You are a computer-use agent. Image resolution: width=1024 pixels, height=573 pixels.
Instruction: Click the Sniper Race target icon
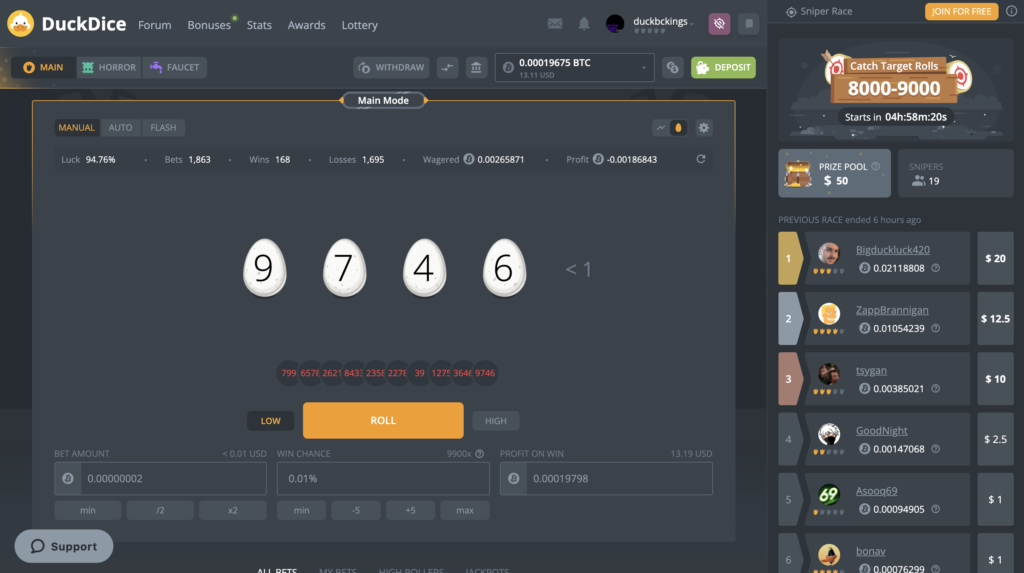click(x=791, y=12)
